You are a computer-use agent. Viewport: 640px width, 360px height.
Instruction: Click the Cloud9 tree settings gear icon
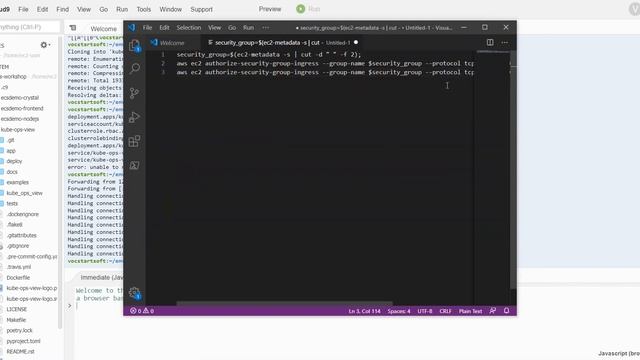tap(44, 45)
